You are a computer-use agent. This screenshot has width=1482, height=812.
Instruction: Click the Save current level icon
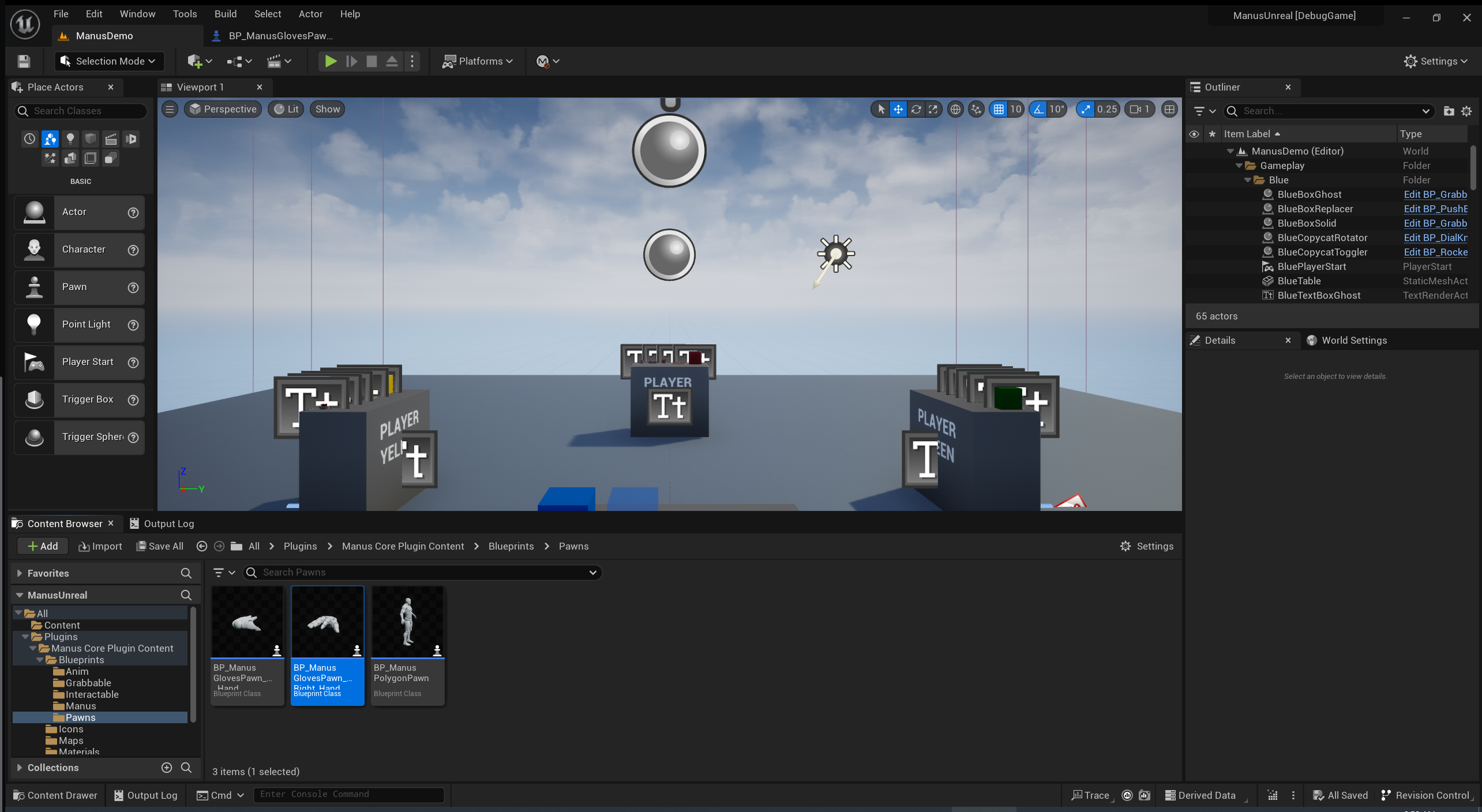24,61
